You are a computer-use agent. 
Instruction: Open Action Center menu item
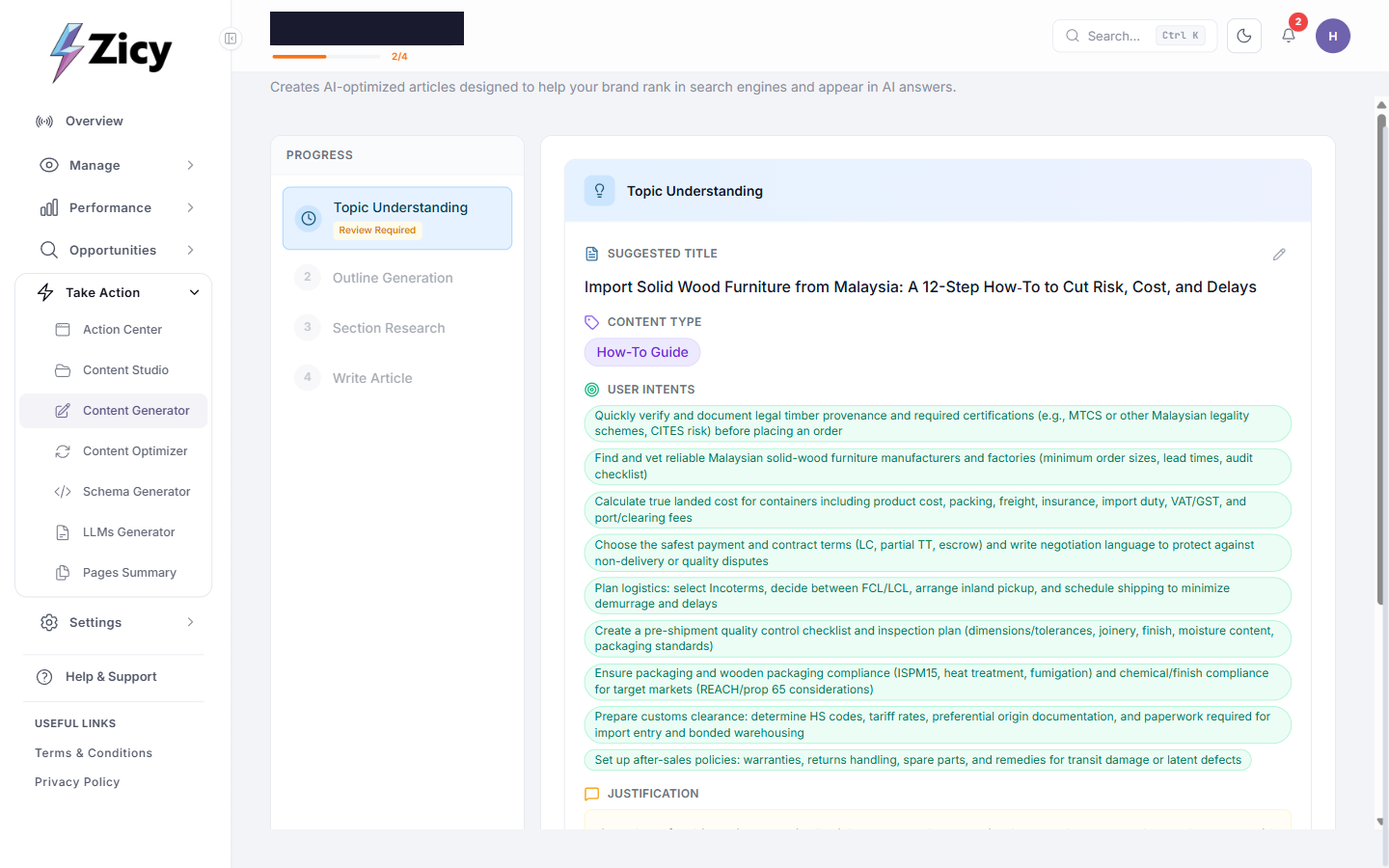click(114, 330)
